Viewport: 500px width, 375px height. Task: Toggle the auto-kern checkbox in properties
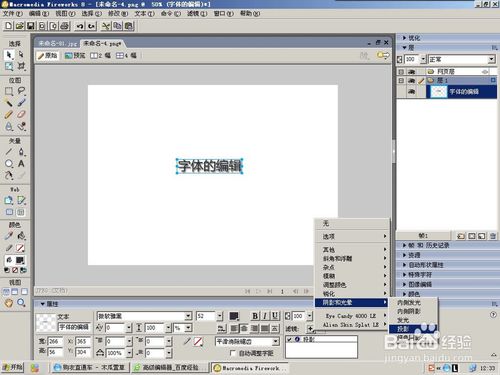233,353
